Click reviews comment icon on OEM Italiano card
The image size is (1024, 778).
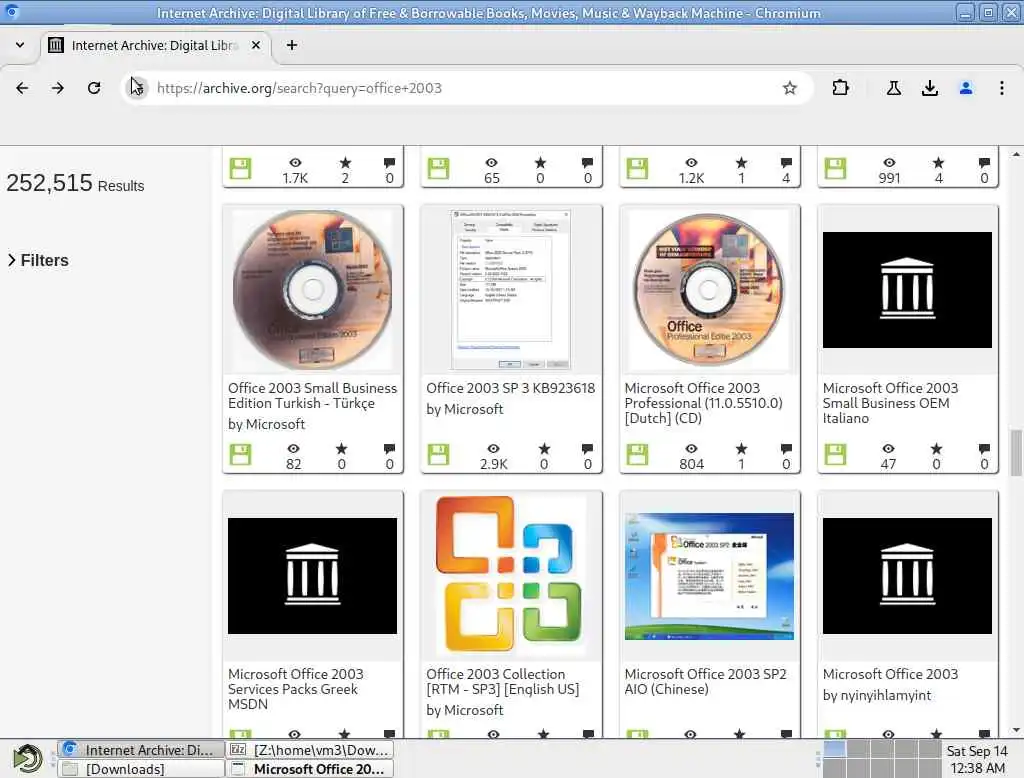[984, 448]
